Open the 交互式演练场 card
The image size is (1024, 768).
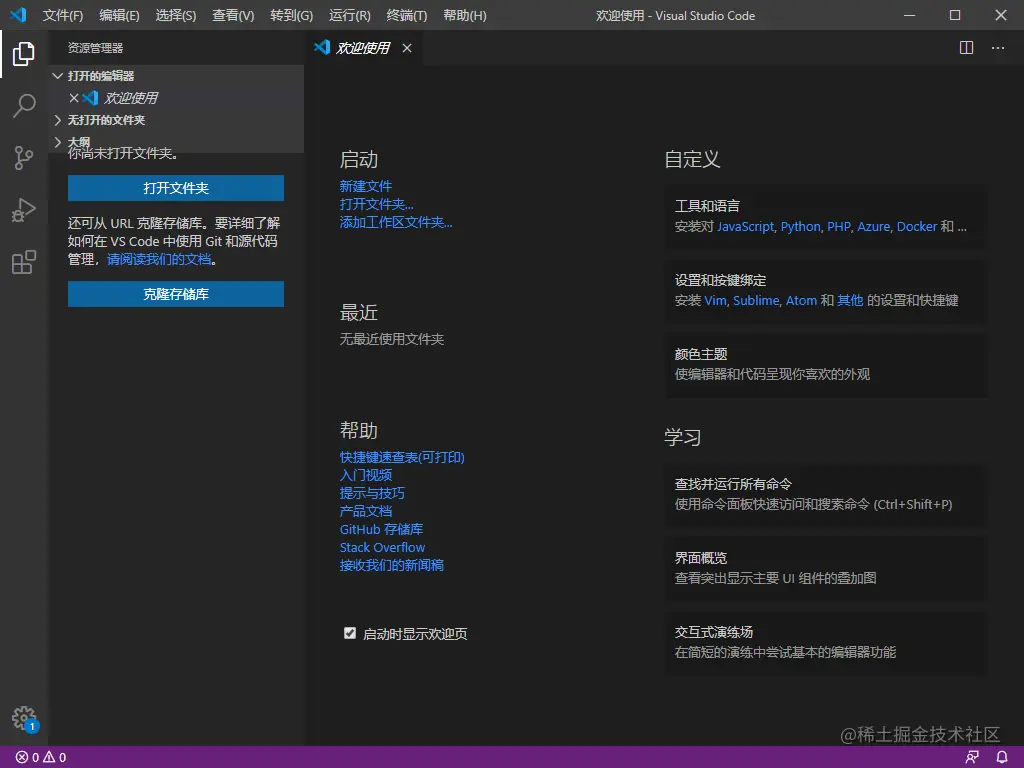click(825, 642)
